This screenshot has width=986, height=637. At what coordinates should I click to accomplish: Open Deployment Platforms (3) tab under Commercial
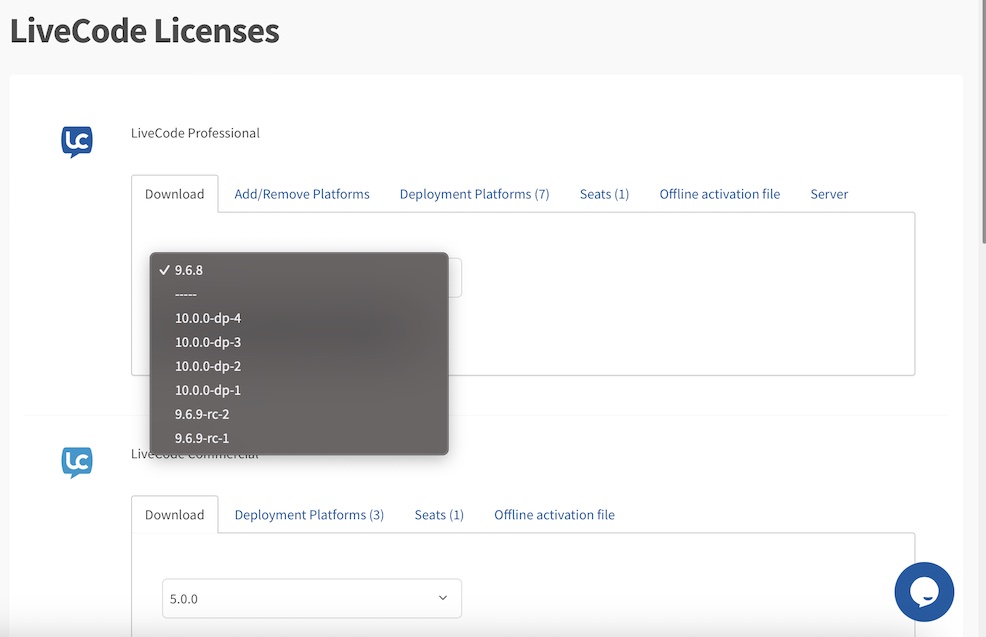(x=309, y=515)
